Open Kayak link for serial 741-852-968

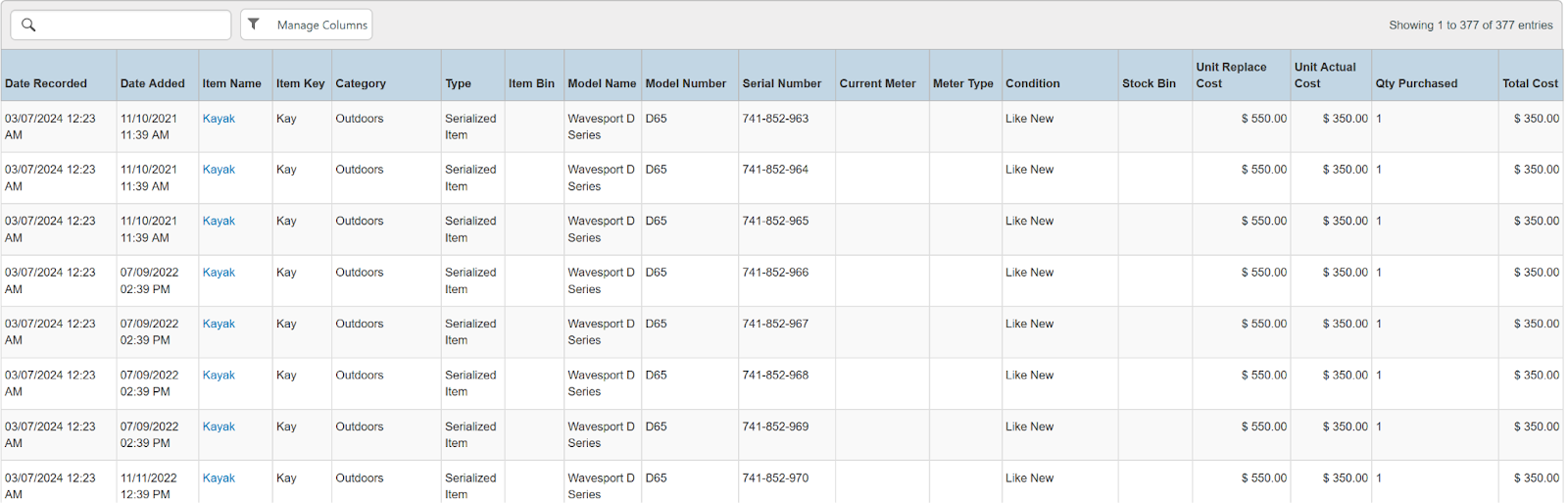[x=219, y=376]
